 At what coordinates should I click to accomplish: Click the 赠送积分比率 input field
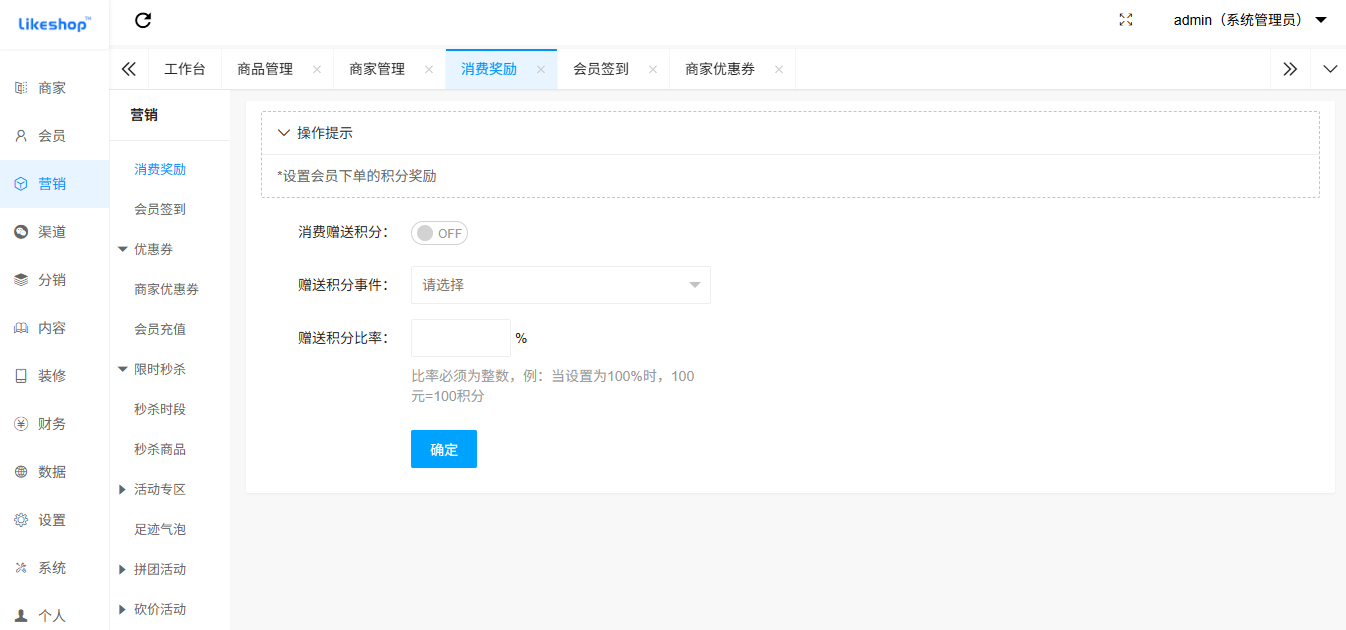tap(460, 338)
